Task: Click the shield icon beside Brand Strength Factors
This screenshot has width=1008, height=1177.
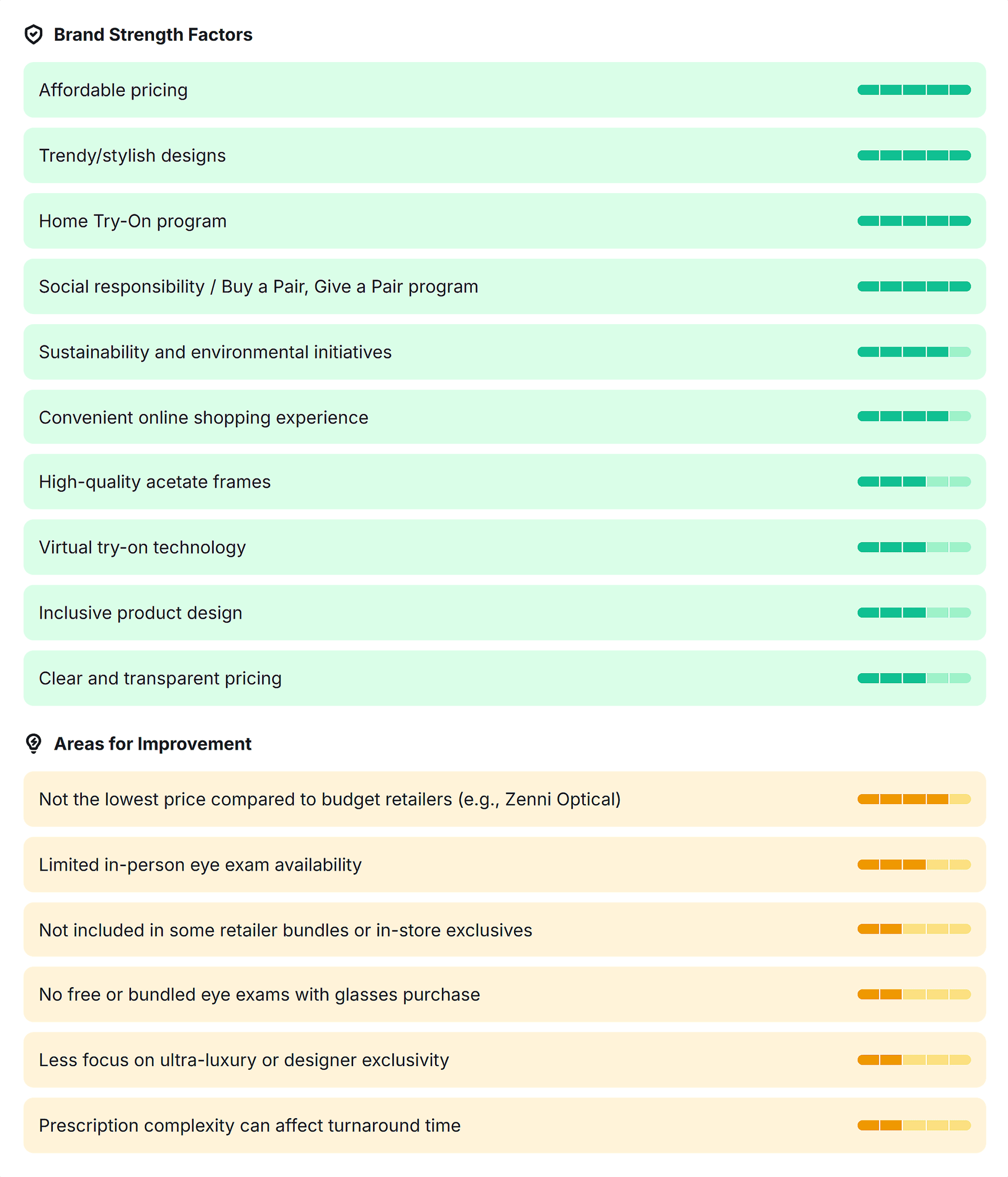Action: [34, 34]
